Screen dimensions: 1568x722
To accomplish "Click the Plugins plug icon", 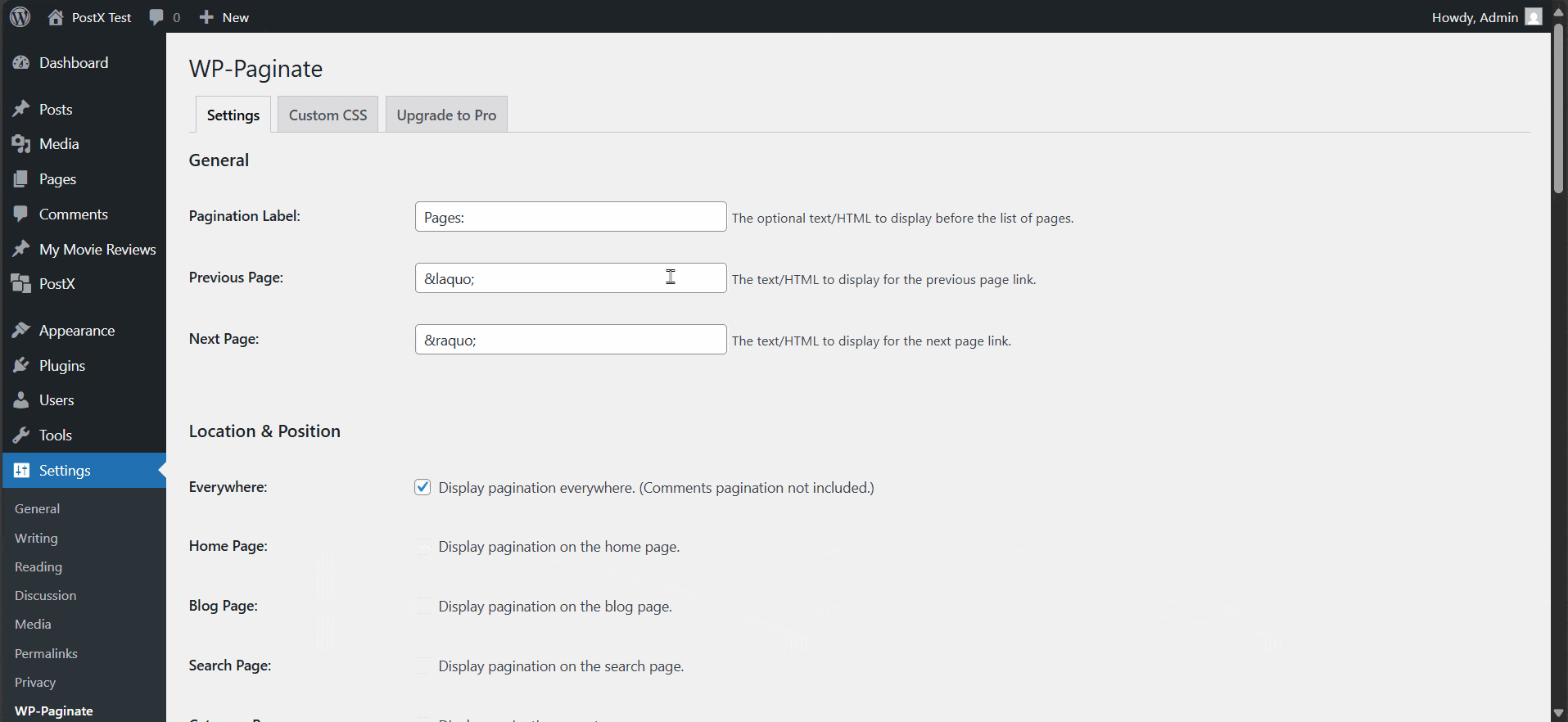I will (x=21, y=366).
